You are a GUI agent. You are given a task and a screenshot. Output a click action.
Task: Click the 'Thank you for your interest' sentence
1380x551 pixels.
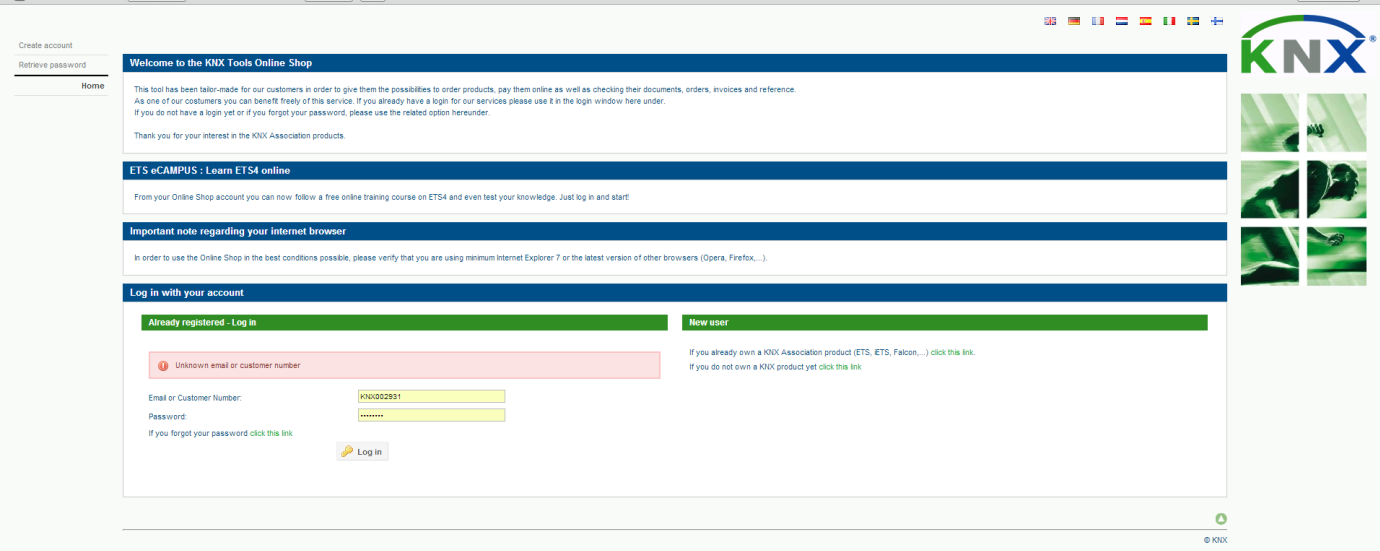pyautogui.click(x=240, y=135)
